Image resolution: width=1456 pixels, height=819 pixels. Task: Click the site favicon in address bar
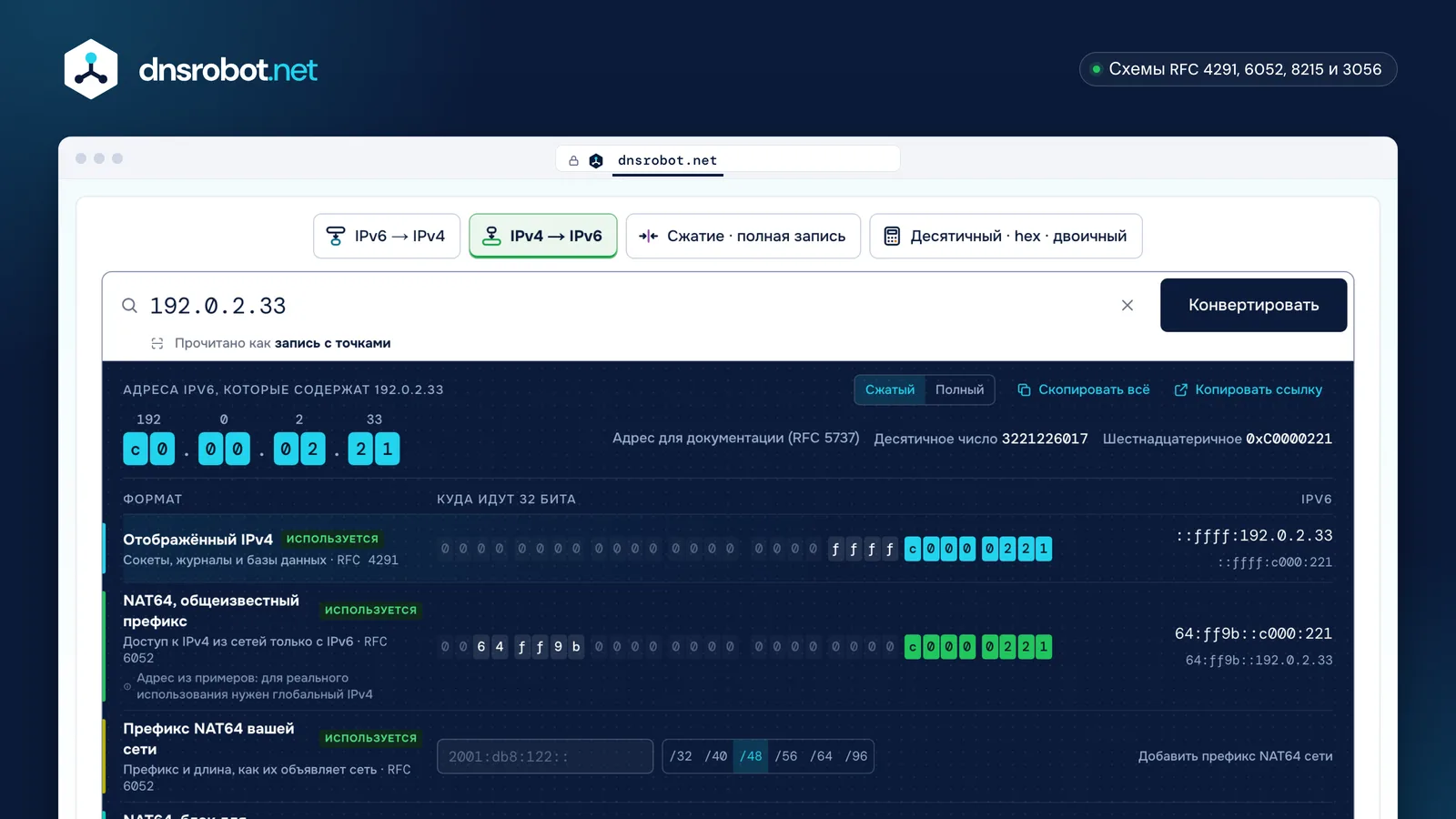tap(596, 161)
